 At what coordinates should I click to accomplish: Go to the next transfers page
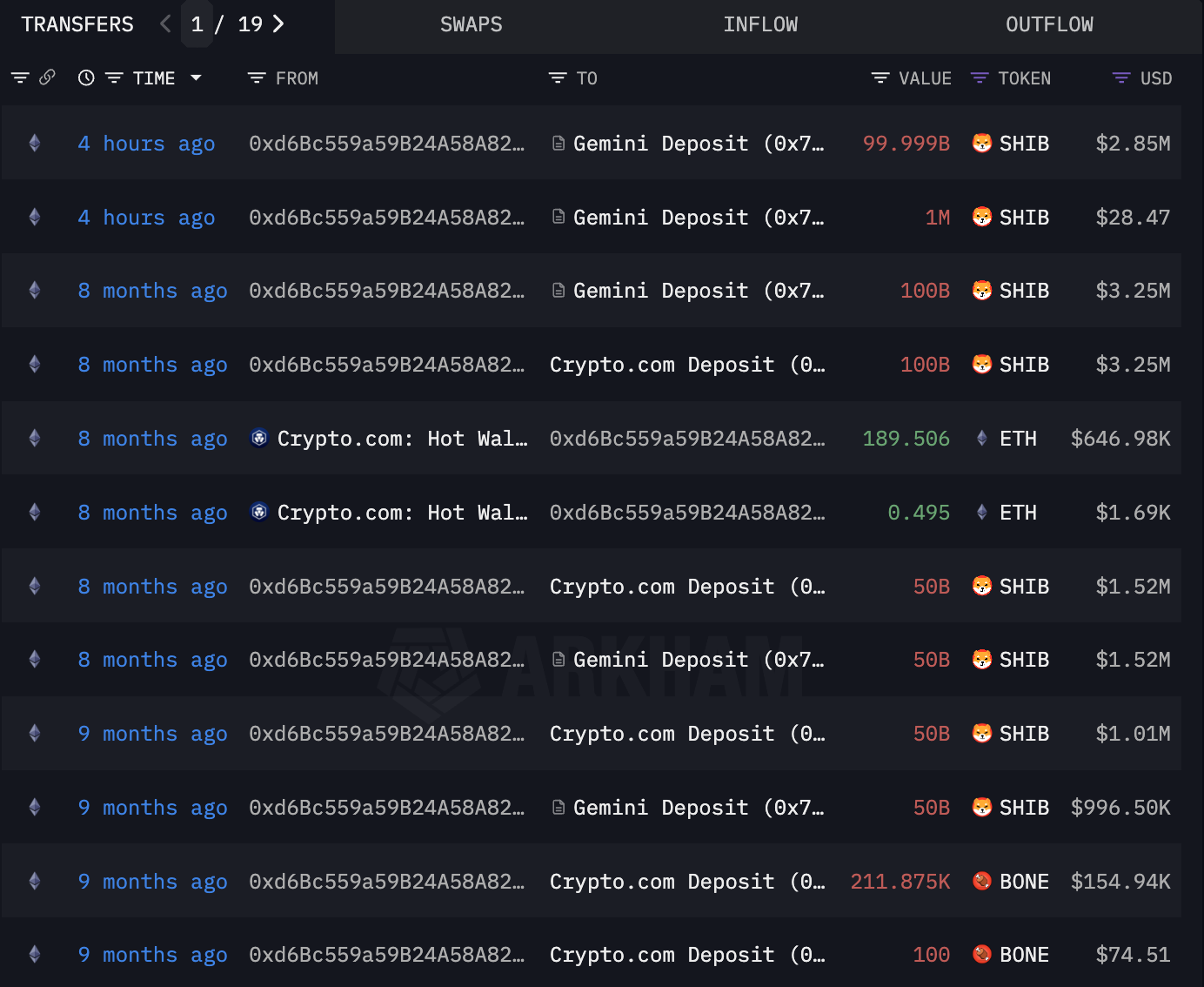tap(278, 23)
